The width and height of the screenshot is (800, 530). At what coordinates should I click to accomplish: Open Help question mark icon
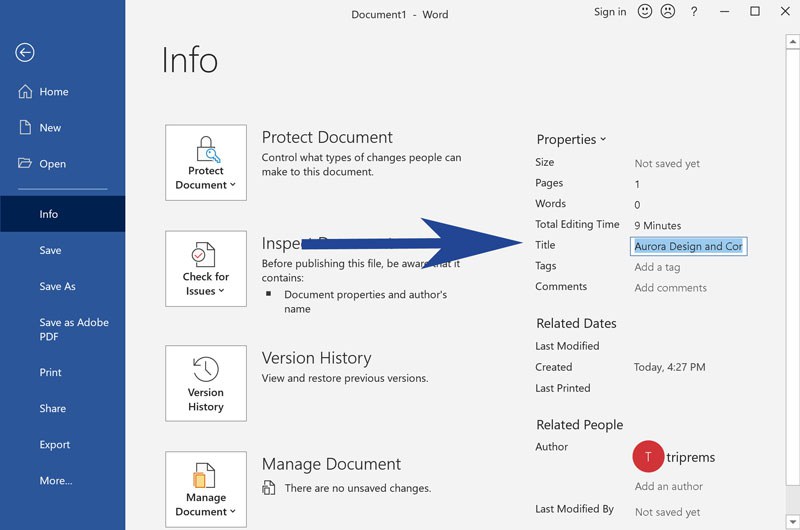click(694, 12)
